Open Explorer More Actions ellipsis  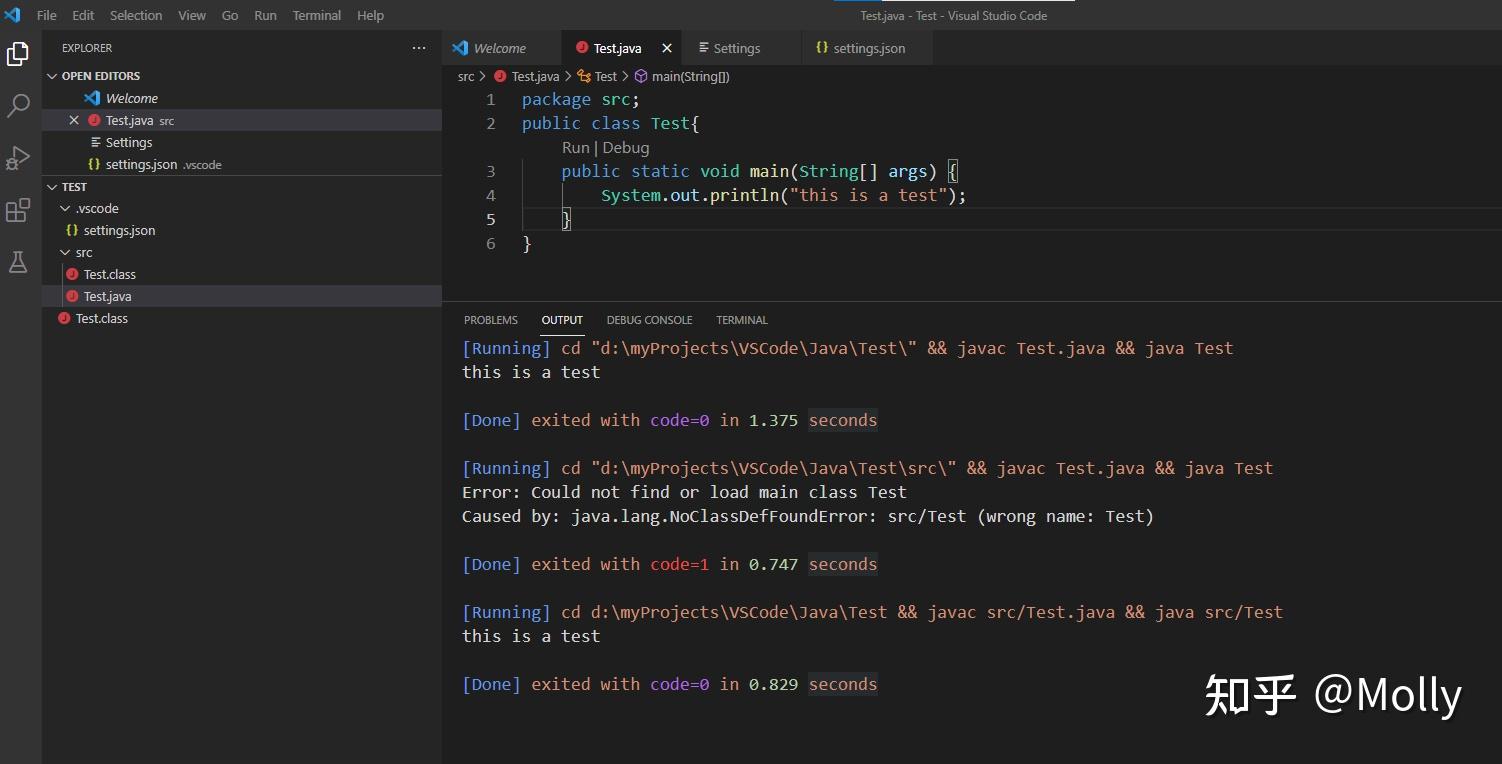pyautogui.click(x=419, y=47)
